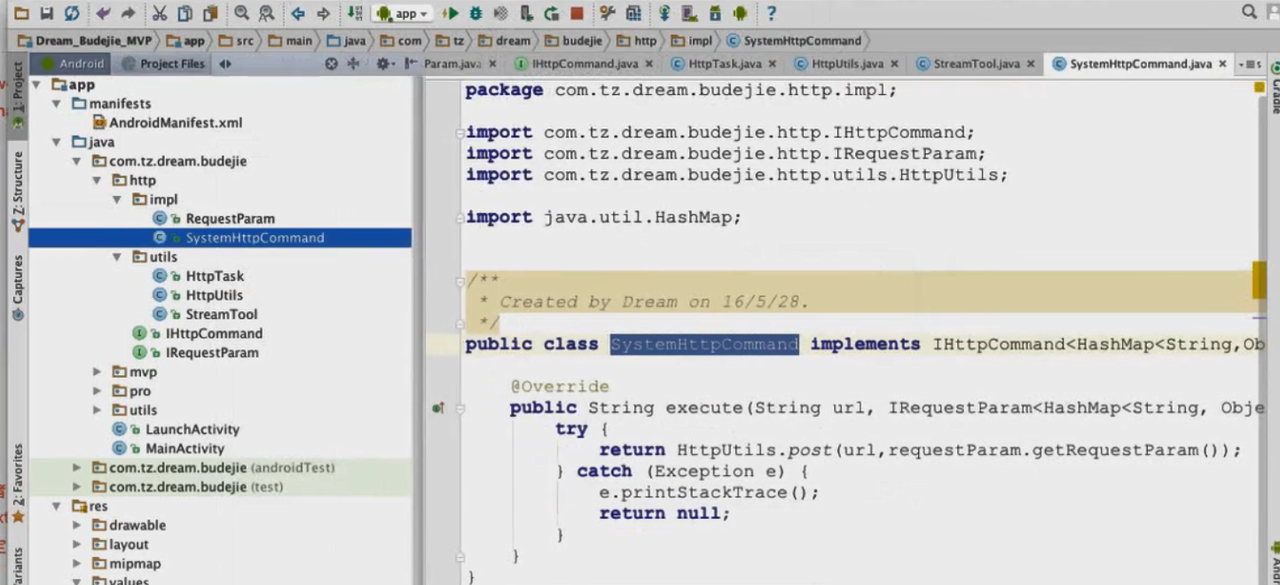Open Find with the magnifier icon
The width and height of the screenshot is (1280, 585).
point(241,14)
